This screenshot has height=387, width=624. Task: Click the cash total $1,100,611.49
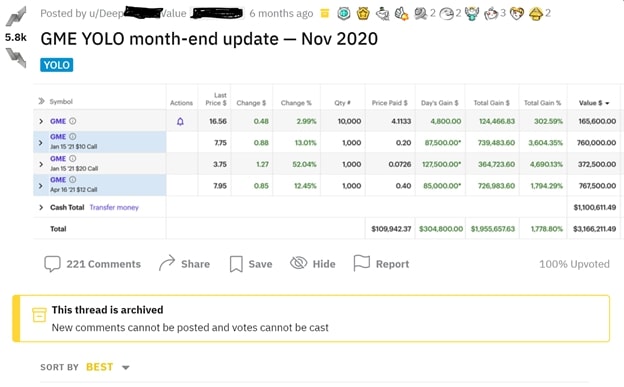coord(595,207)
